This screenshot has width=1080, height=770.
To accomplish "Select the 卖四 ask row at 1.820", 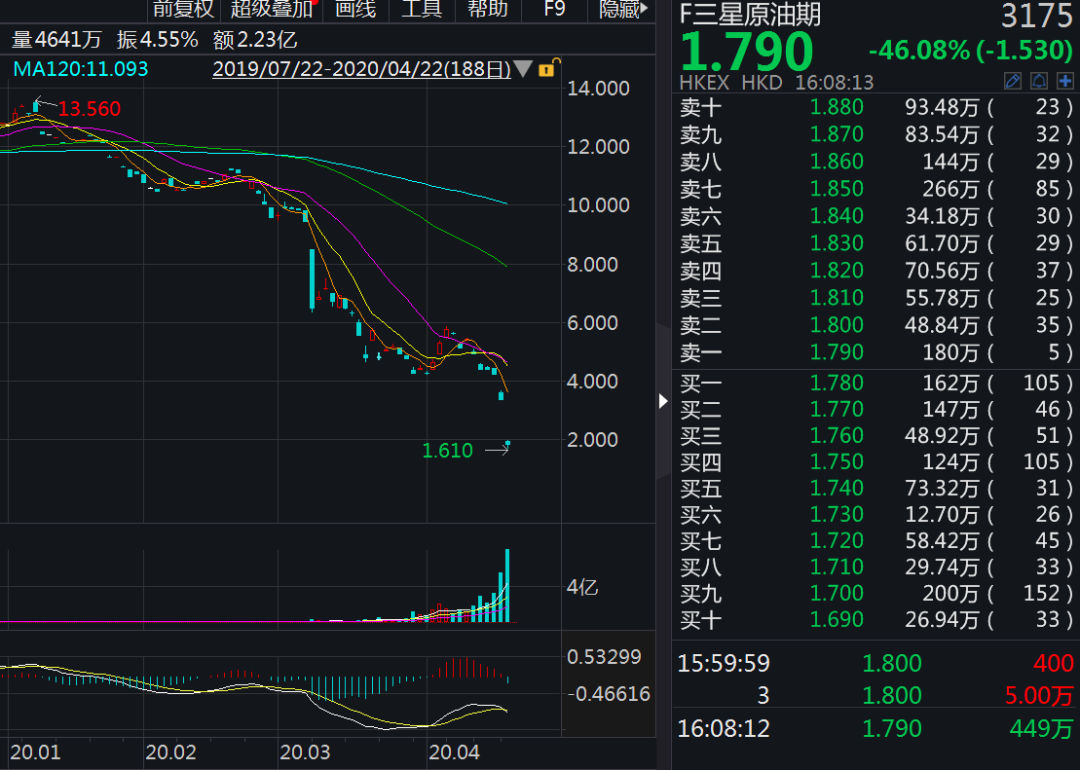I will (875, 271).
